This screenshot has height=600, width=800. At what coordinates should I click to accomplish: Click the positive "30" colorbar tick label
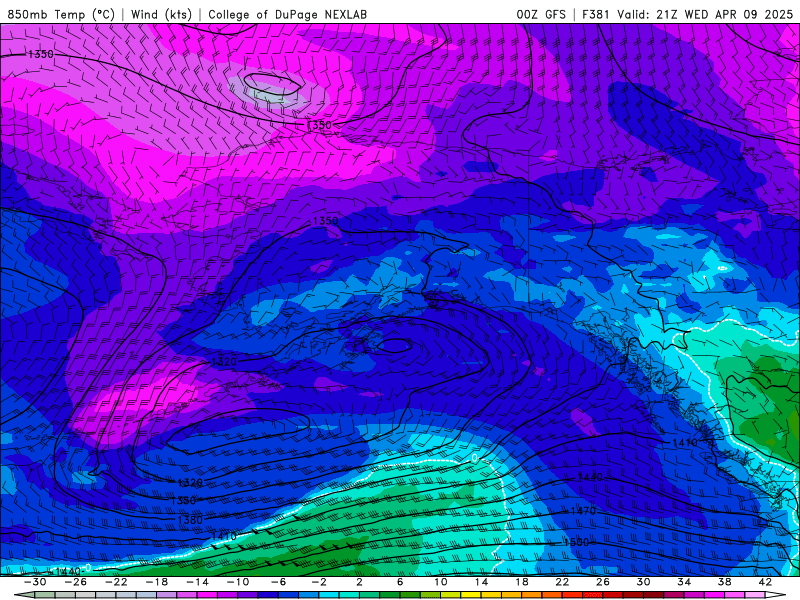(x=643, y=582)
